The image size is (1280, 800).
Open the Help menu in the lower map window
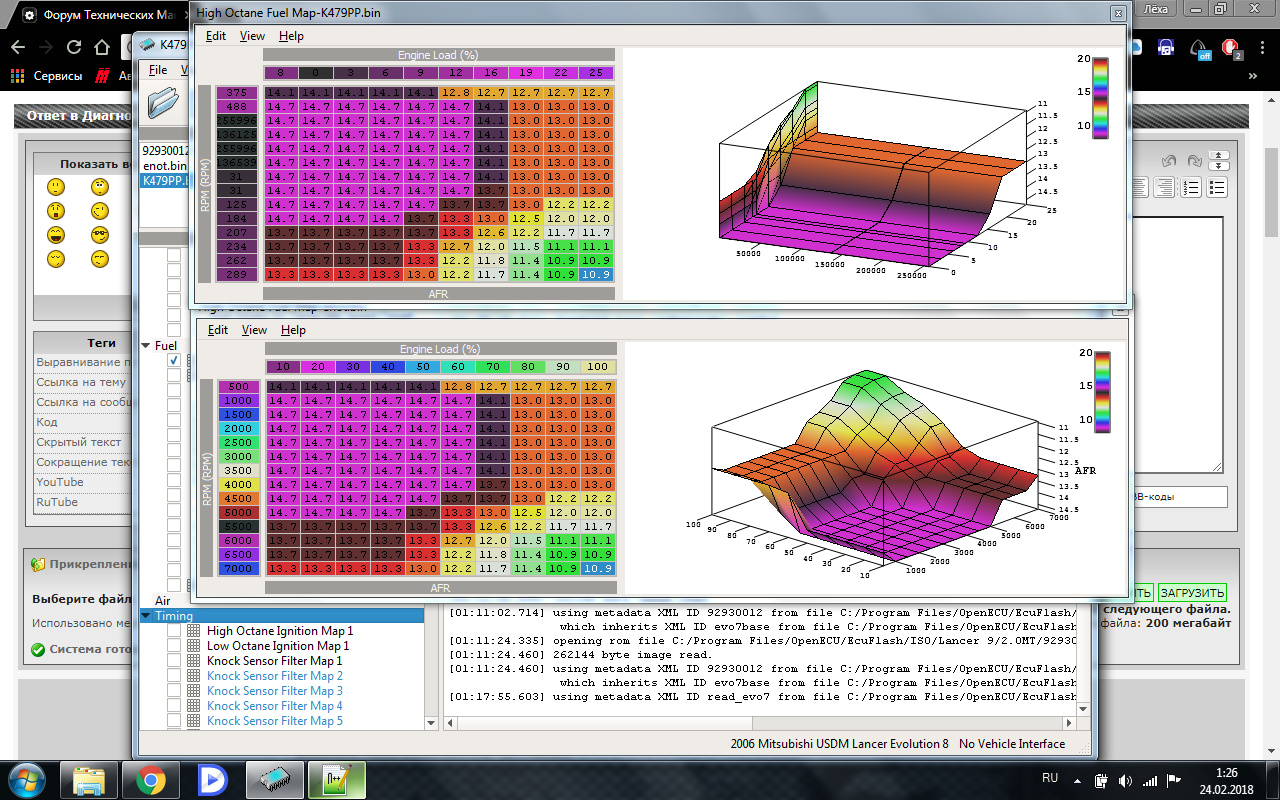pyautogui.click(x=293, y=330)
